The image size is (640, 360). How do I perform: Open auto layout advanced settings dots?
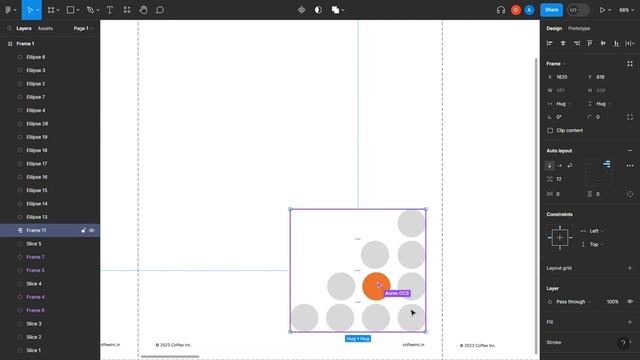tap(630, 165)
